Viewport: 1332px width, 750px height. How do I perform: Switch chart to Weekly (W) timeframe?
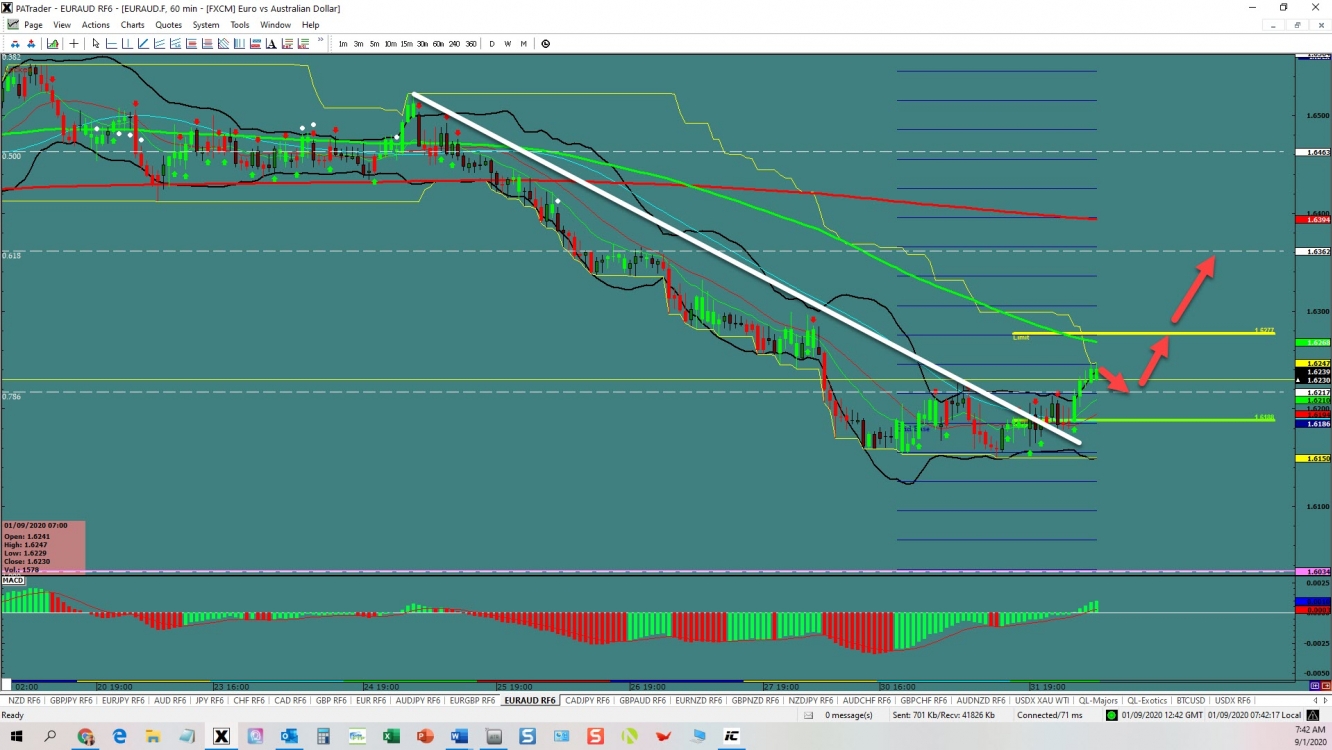tap(507, 43)
